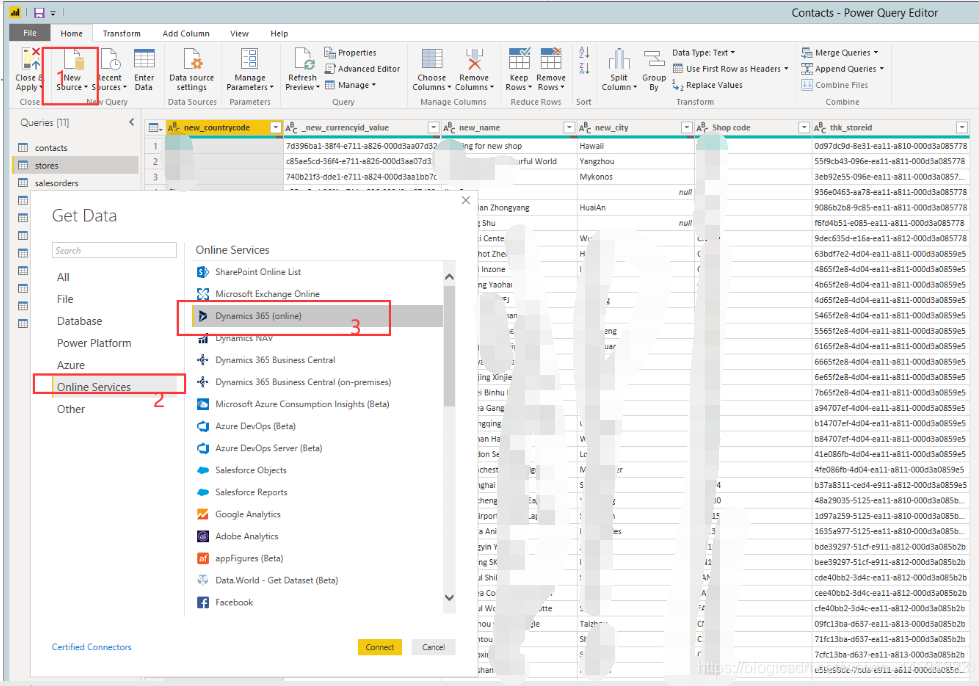Screen dimensions: 979x686
Task: Click Remove Columns icon
Action: pos(475,59)
